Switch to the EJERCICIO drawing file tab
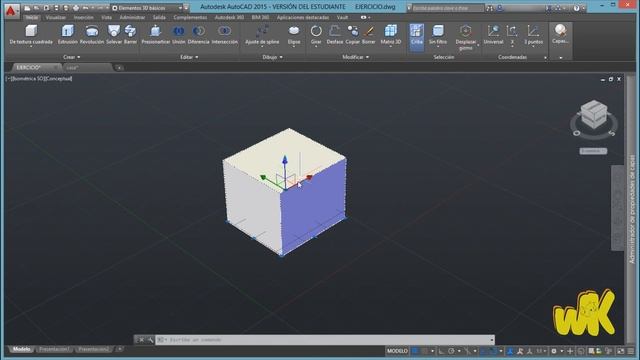The width and height of the screenshot is (640, 360). click(x=35, y=67)
